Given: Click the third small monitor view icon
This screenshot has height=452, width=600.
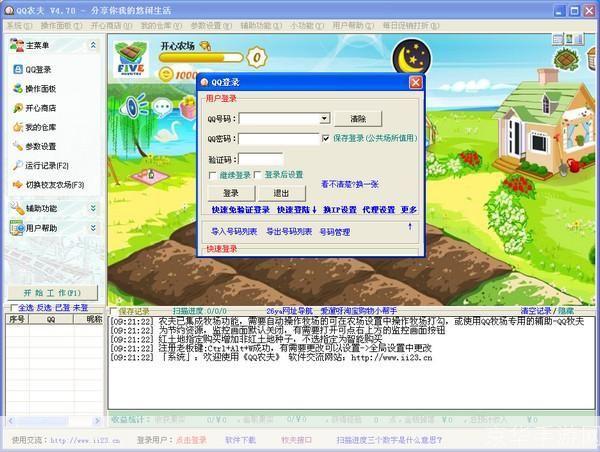Looking at the screenshot, I should click(579, 39).
